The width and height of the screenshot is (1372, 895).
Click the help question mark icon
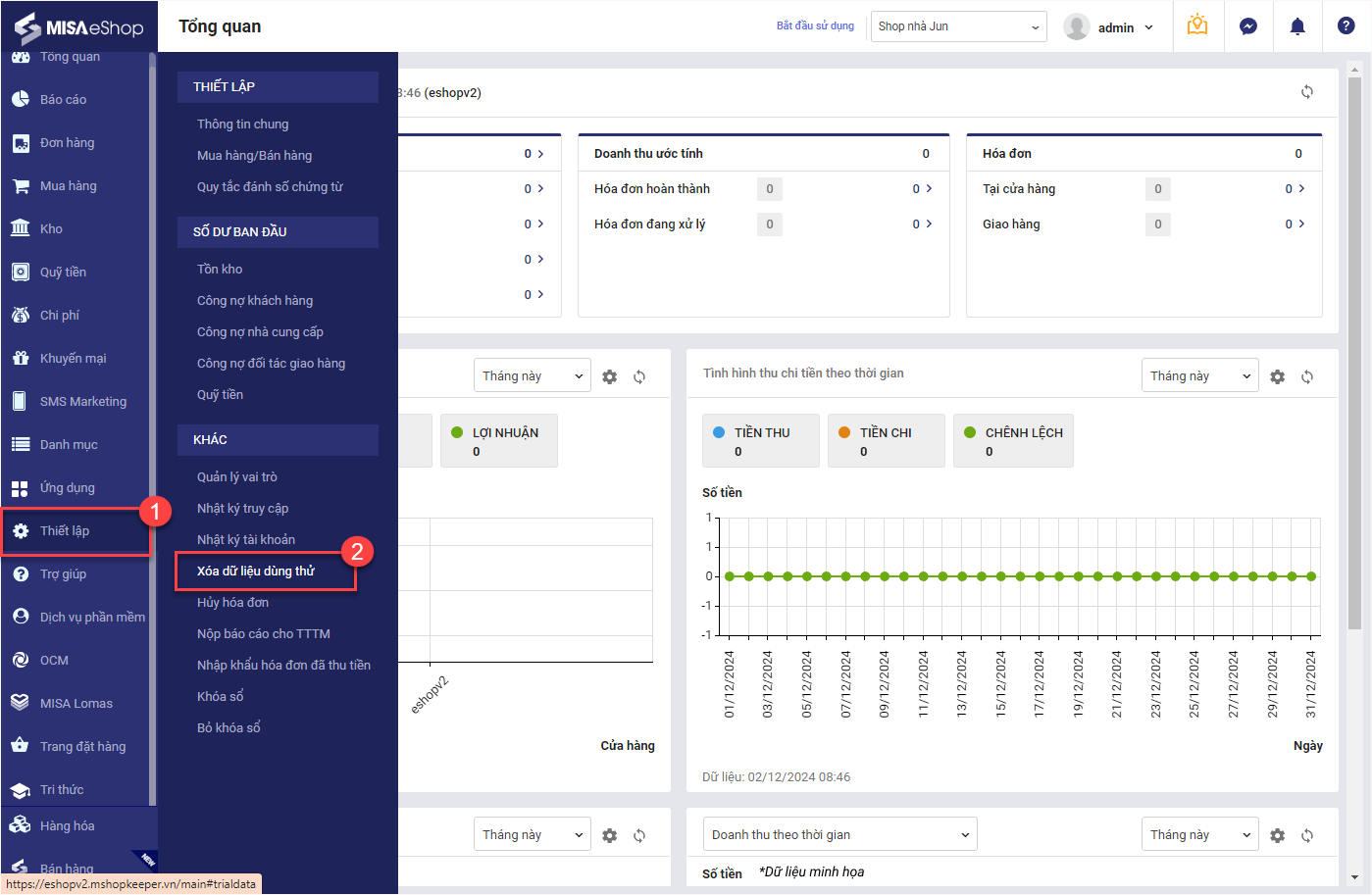click(x=1346, y=26)
